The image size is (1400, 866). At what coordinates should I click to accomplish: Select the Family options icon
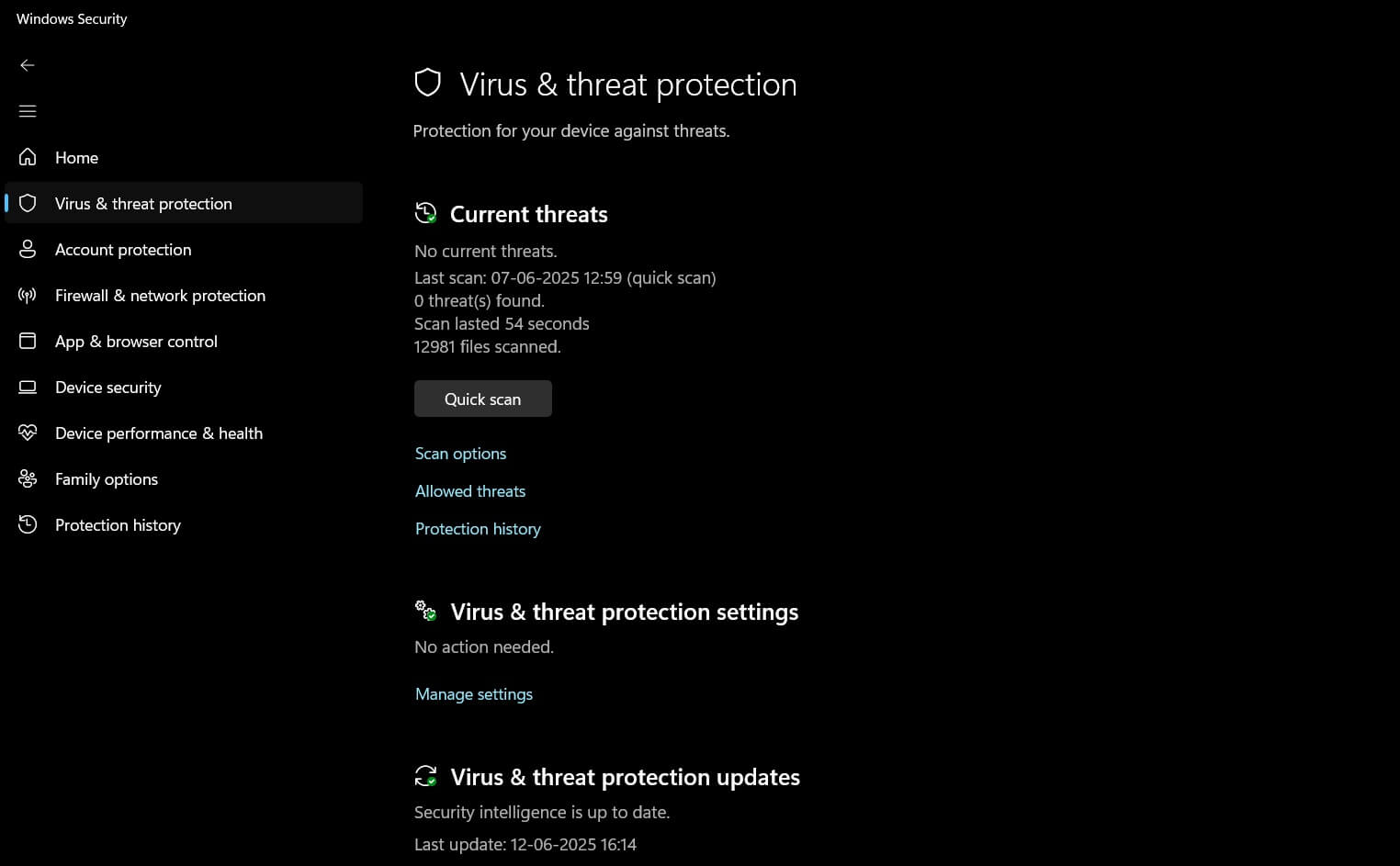point(28,478)
